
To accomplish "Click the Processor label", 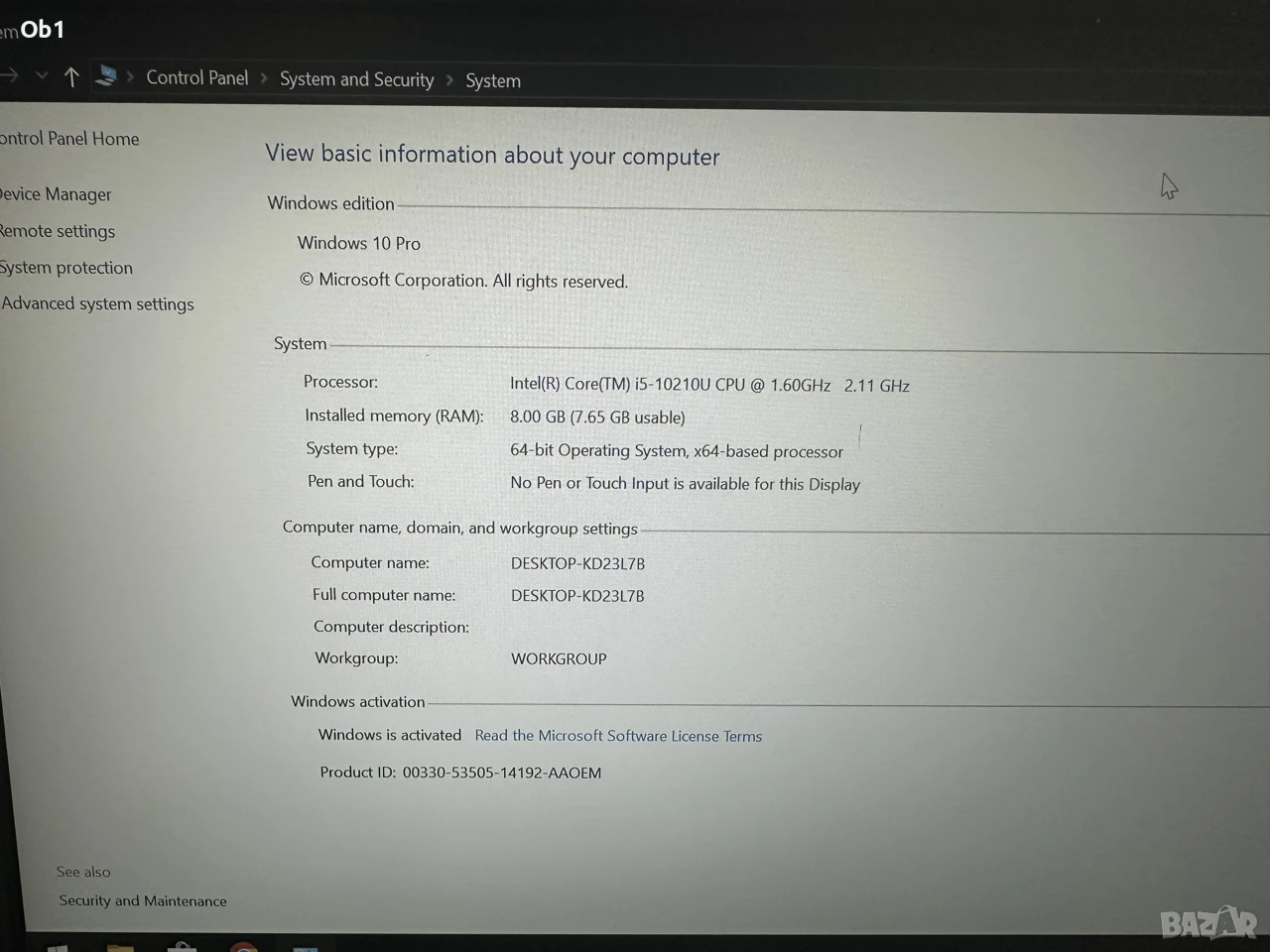I will (340, 382).
